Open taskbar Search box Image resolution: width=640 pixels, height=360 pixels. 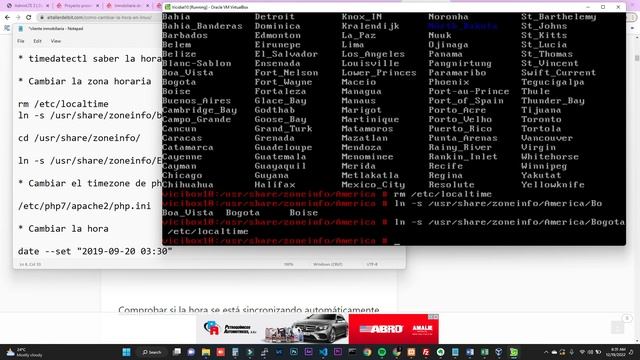point(151,352)
